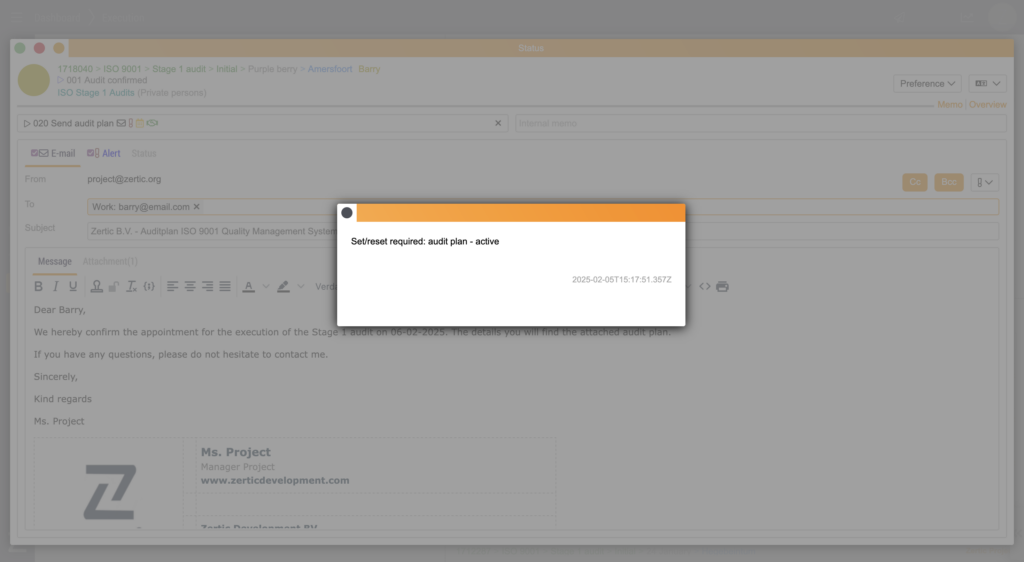Align message text to the left
This screenshot has width=1024, height=562.
173,287
